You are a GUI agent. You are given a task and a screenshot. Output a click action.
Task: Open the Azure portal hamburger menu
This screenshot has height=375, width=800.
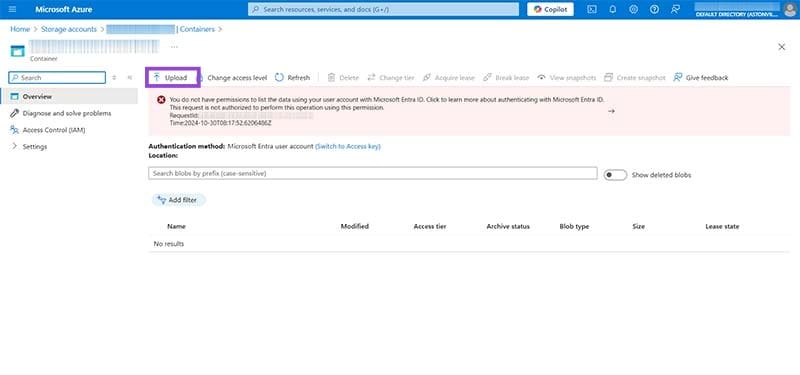pos(13,9)
